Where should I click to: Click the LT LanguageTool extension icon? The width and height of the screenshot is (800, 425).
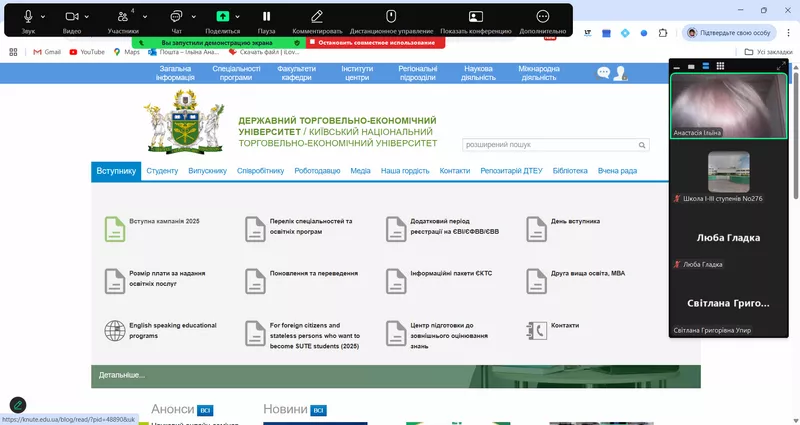tap(588, 33)
